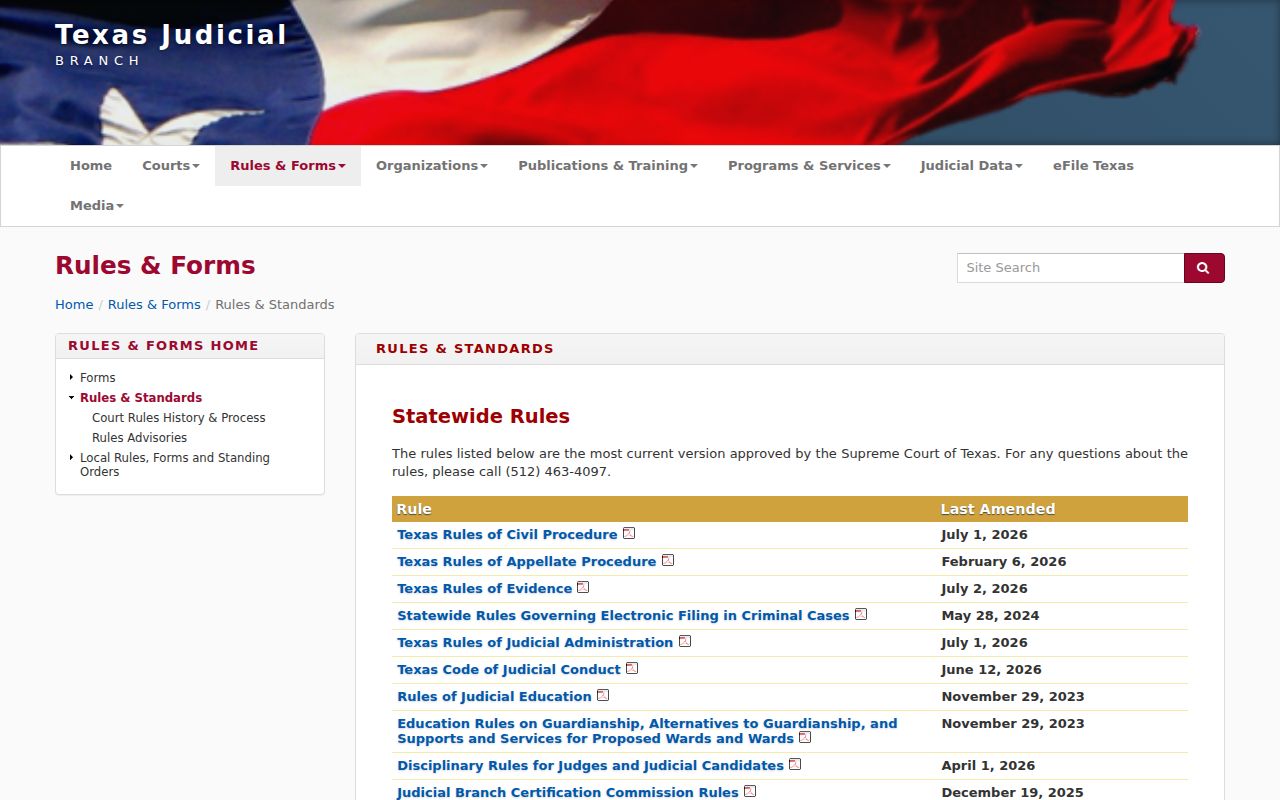Screen dimensions: 1280x800
Task: Open PDF icon beside Disciplinary Rules for Judges
Action: (795, 764)
